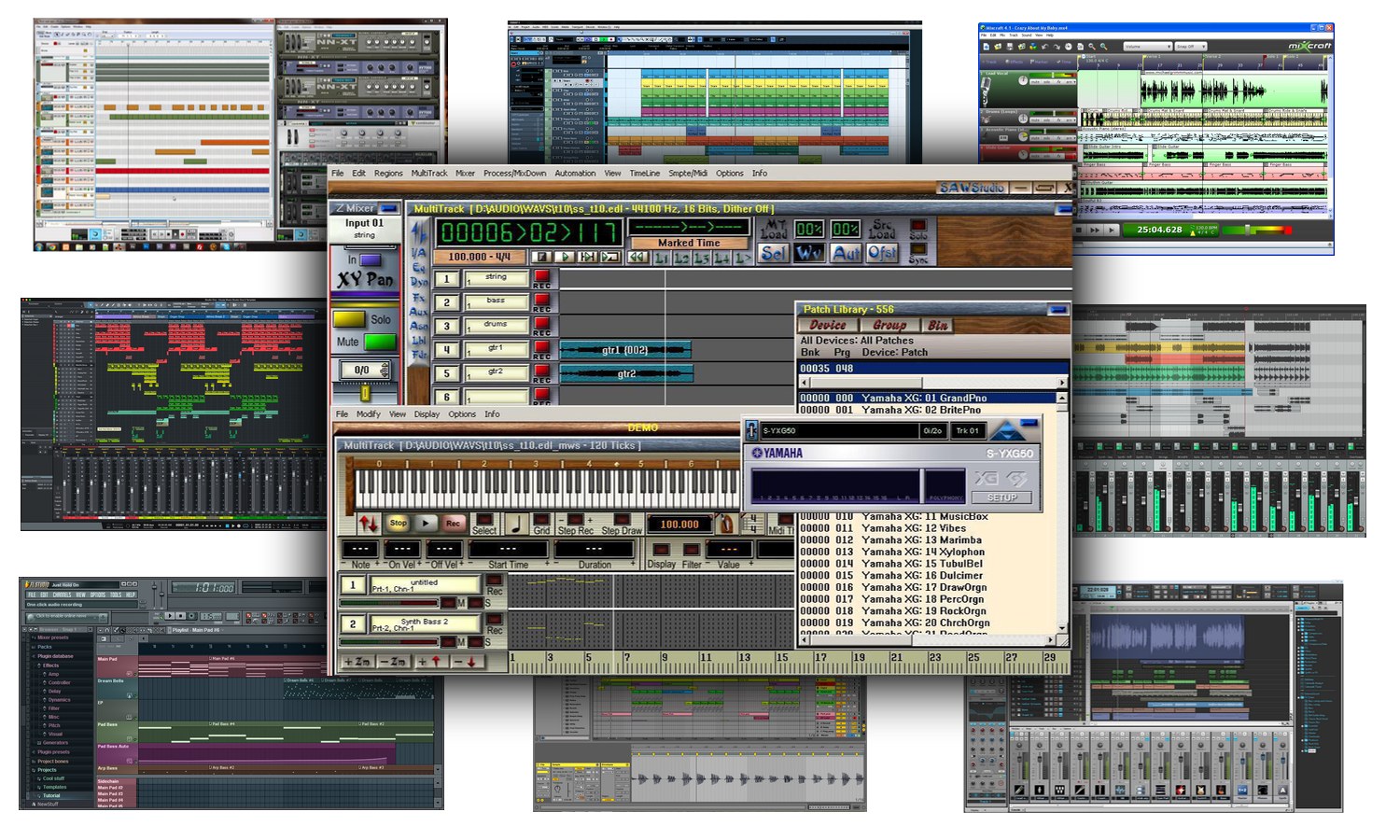Toggle Select mode in MIDI workshop
This screenshot has width=1400, height=840.
485,519
